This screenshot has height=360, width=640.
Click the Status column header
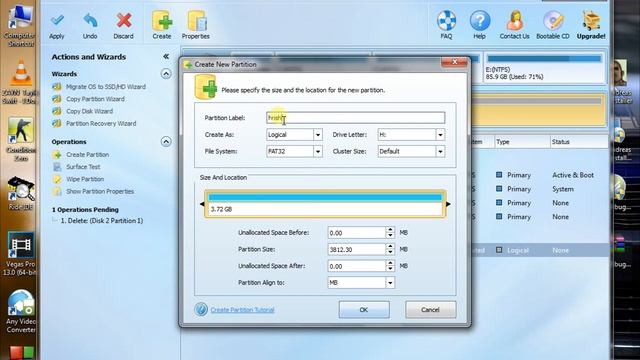tap(560, 142)
